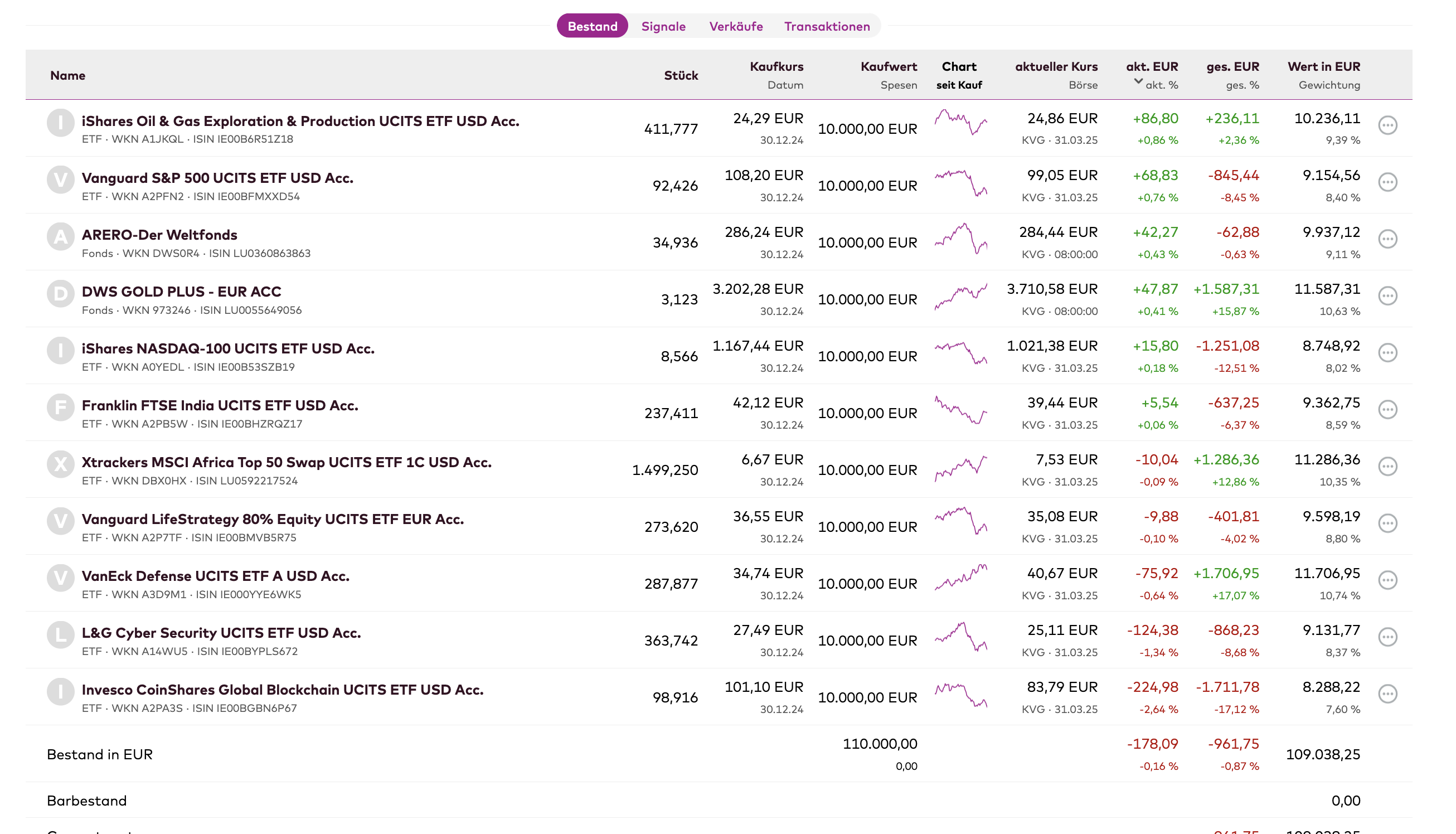Open Franklin FTSE India UCITS ETF link
Viewport: 1456px width, 834px height.
(220, 405)
